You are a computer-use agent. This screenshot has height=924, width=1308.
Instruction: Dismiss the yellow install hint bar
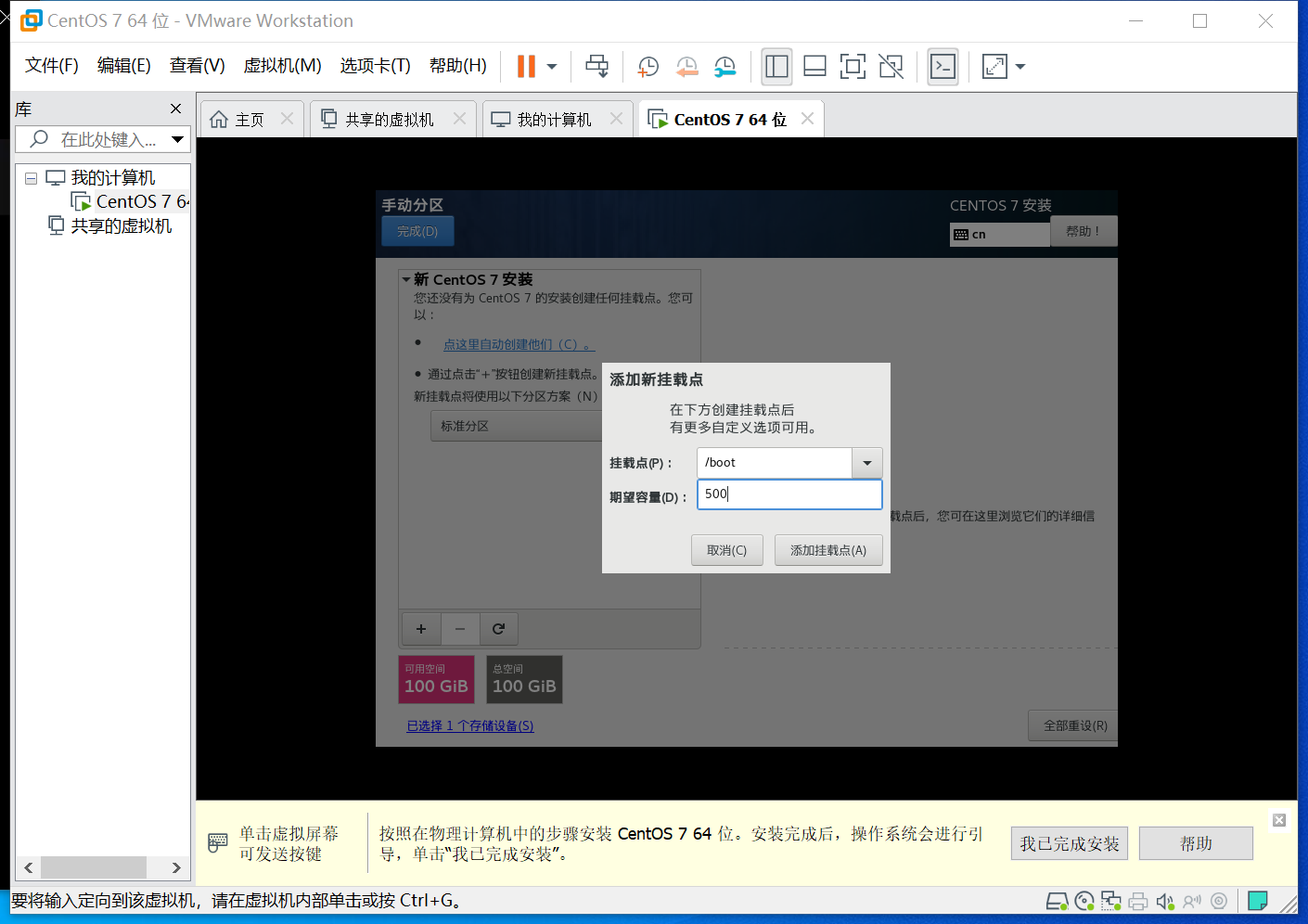(1279, 820)
